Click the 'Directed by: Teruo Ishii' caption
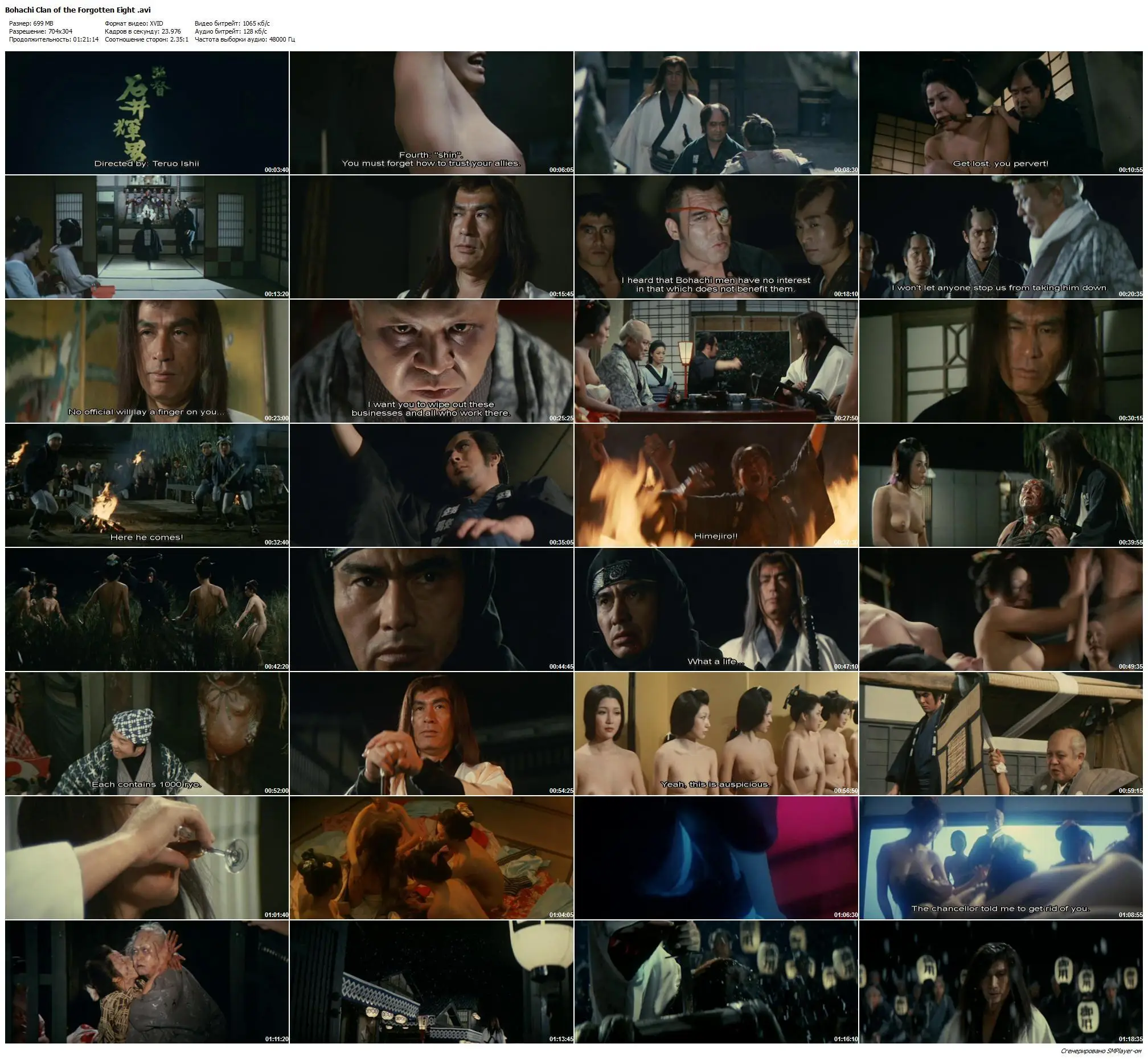Viewport: 1148px width, 1060px height. pos(147,163)
